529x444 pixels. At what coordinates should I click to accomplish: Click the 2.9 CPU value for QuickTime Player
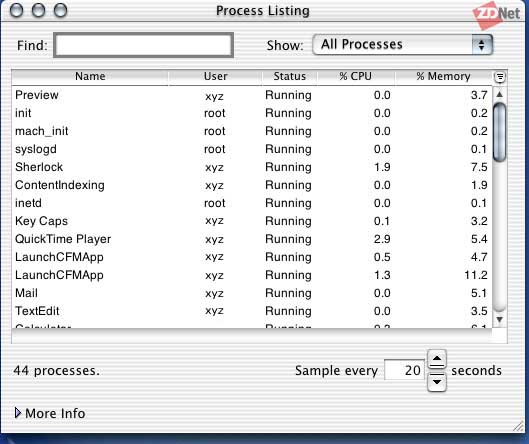point(382,239)
